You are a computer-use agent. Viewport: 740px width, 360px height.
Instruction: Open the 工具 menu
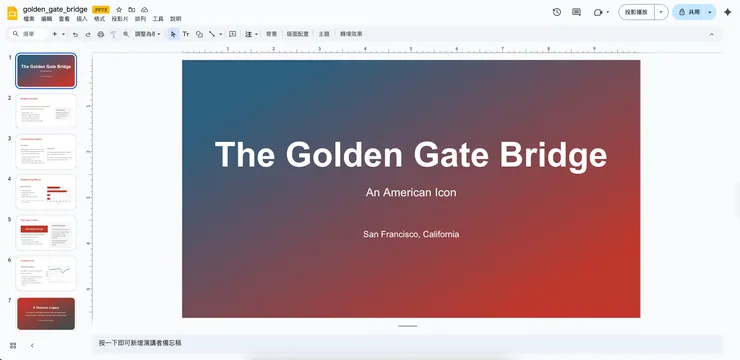tap(158, 19)
